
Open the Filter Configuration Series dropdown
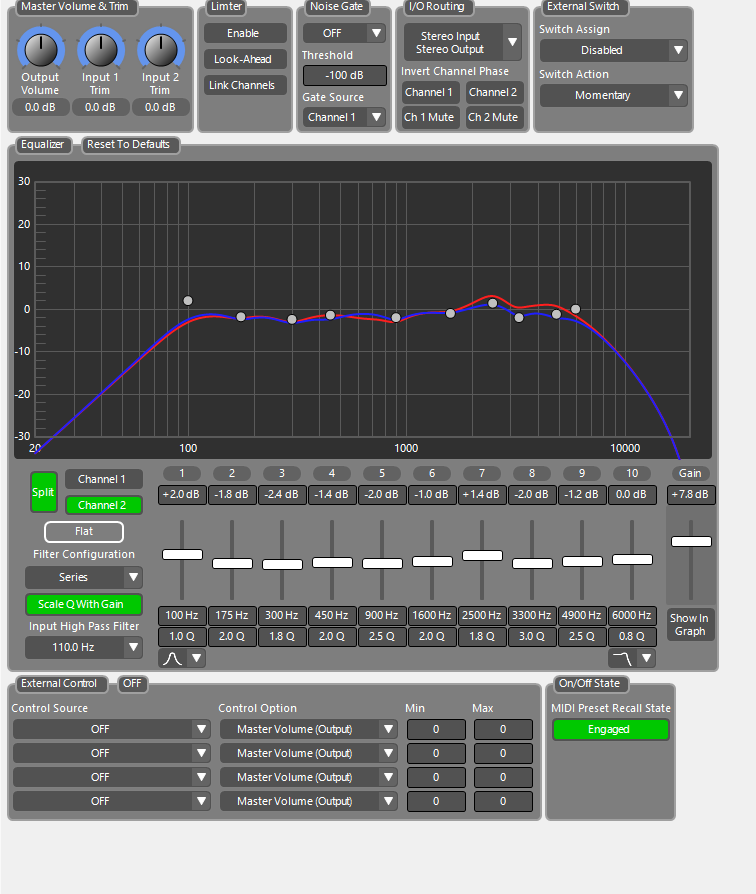(x=84, y=577)
